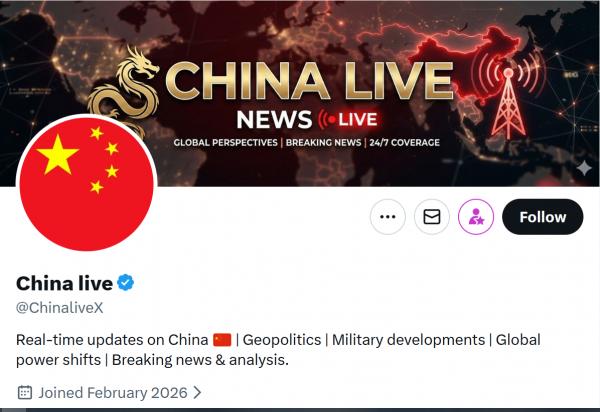Click the red broadcast tower graphic
This screenshot has height=412, width=600.
[x=508, y=102]
